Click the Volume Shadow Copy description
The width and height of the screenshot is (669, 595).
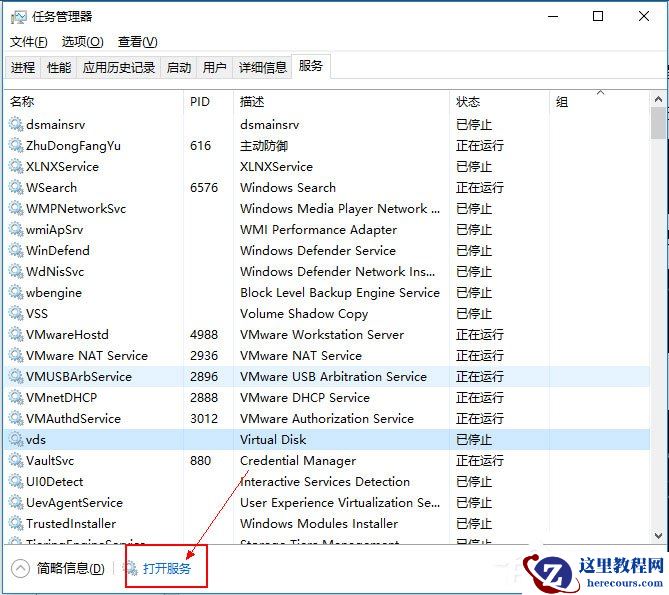click(x=304, y=314)
